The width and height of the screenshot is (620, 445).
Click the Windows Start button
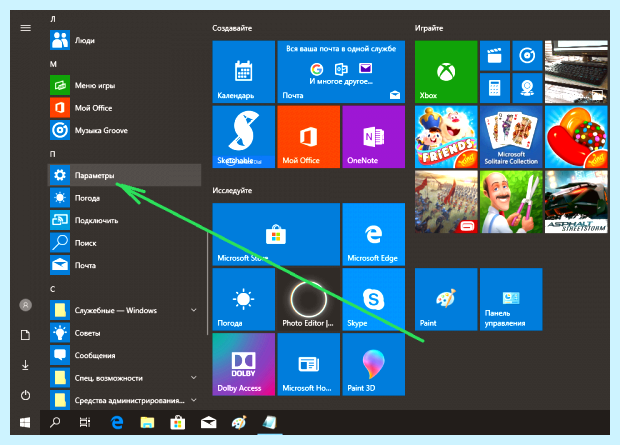25,422
